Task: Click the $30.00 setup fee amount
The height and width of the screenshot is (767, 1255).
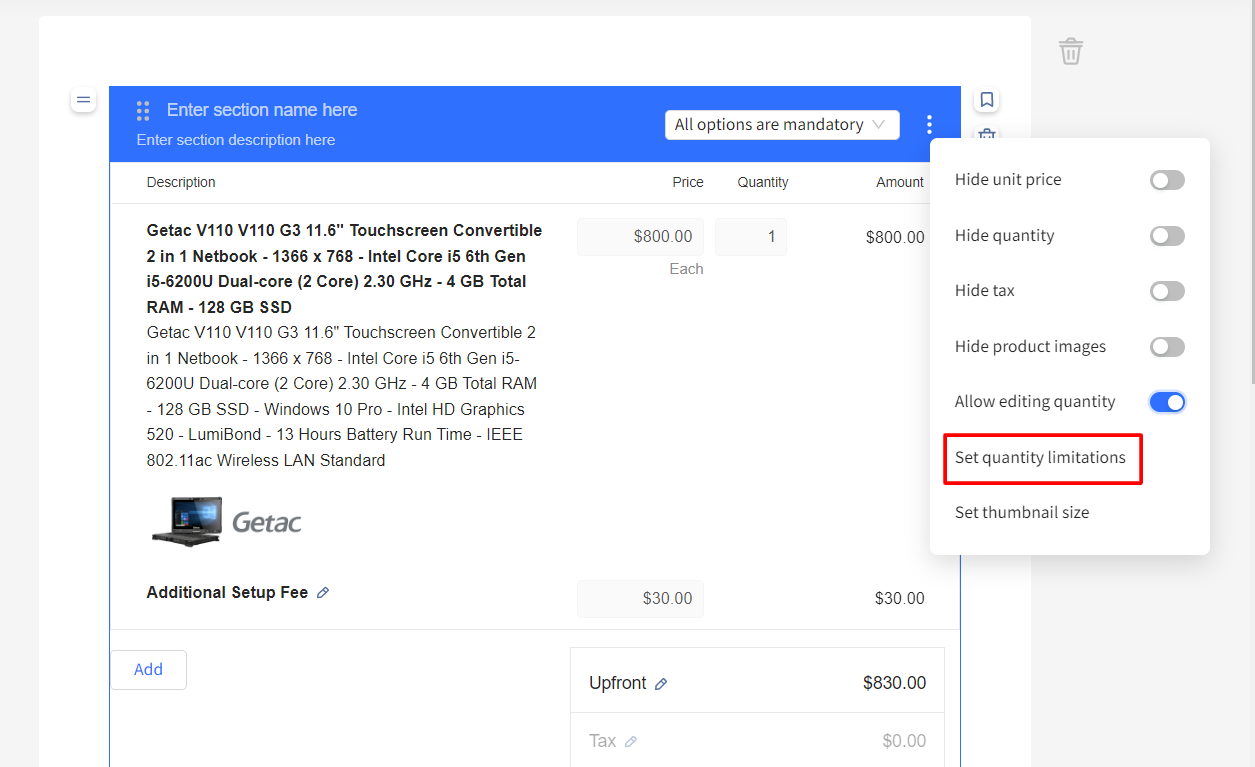Action: [900, 599]
